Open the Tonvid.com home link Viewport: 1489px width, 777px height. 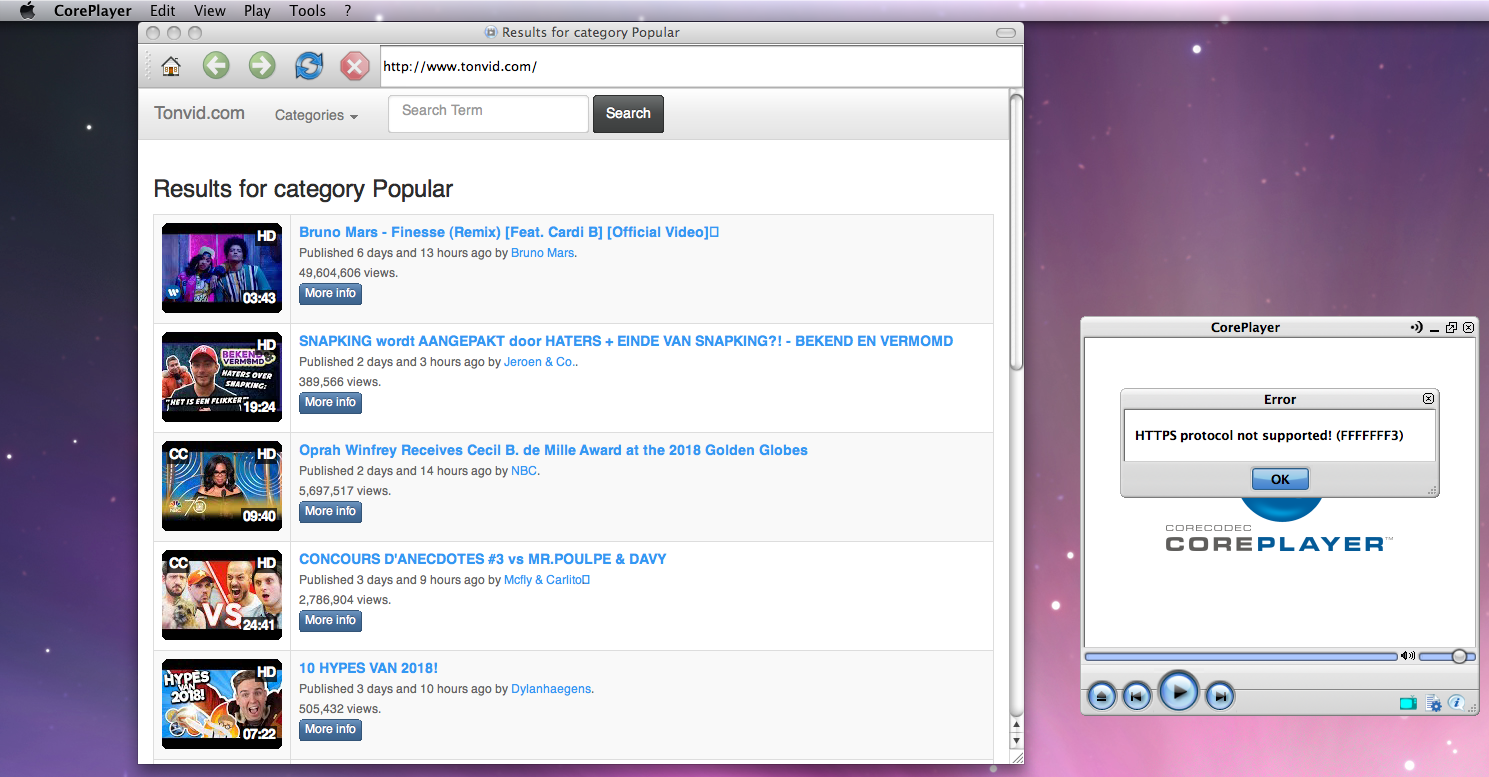[199, 113]
